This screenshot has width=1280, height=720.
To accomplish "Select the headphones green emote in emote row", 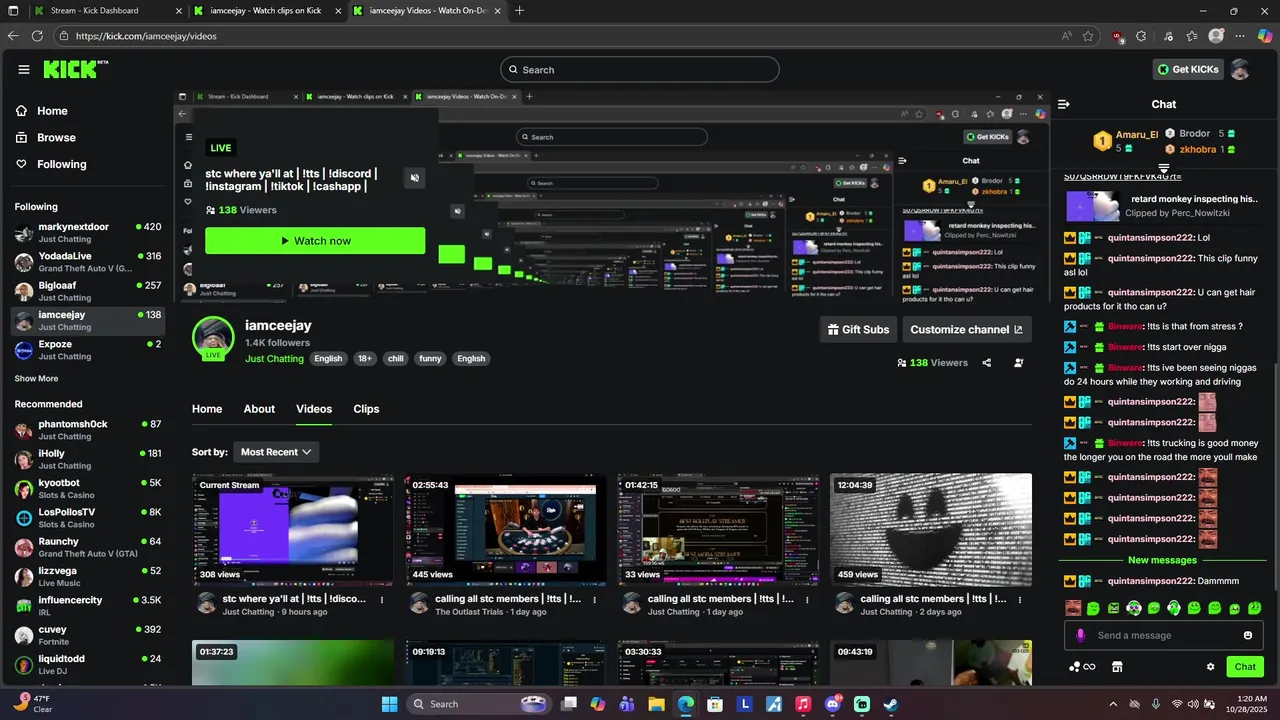I will click(1174, 608).
